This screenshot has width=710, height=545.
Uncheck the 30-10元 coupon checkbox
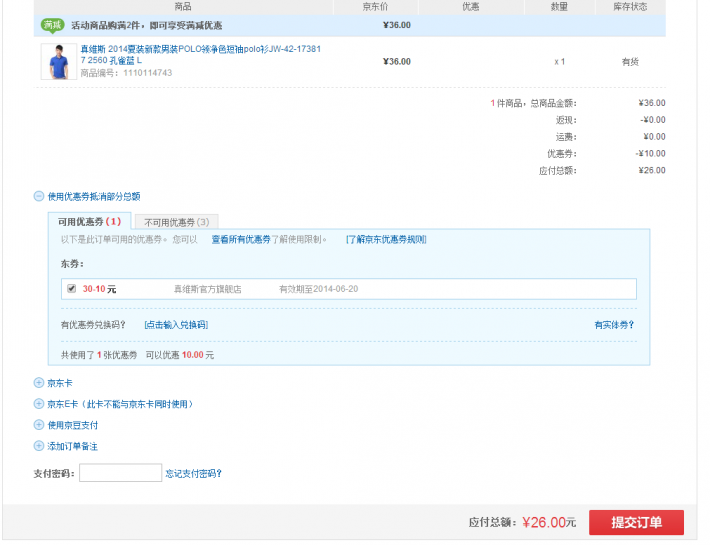point(71,289)
